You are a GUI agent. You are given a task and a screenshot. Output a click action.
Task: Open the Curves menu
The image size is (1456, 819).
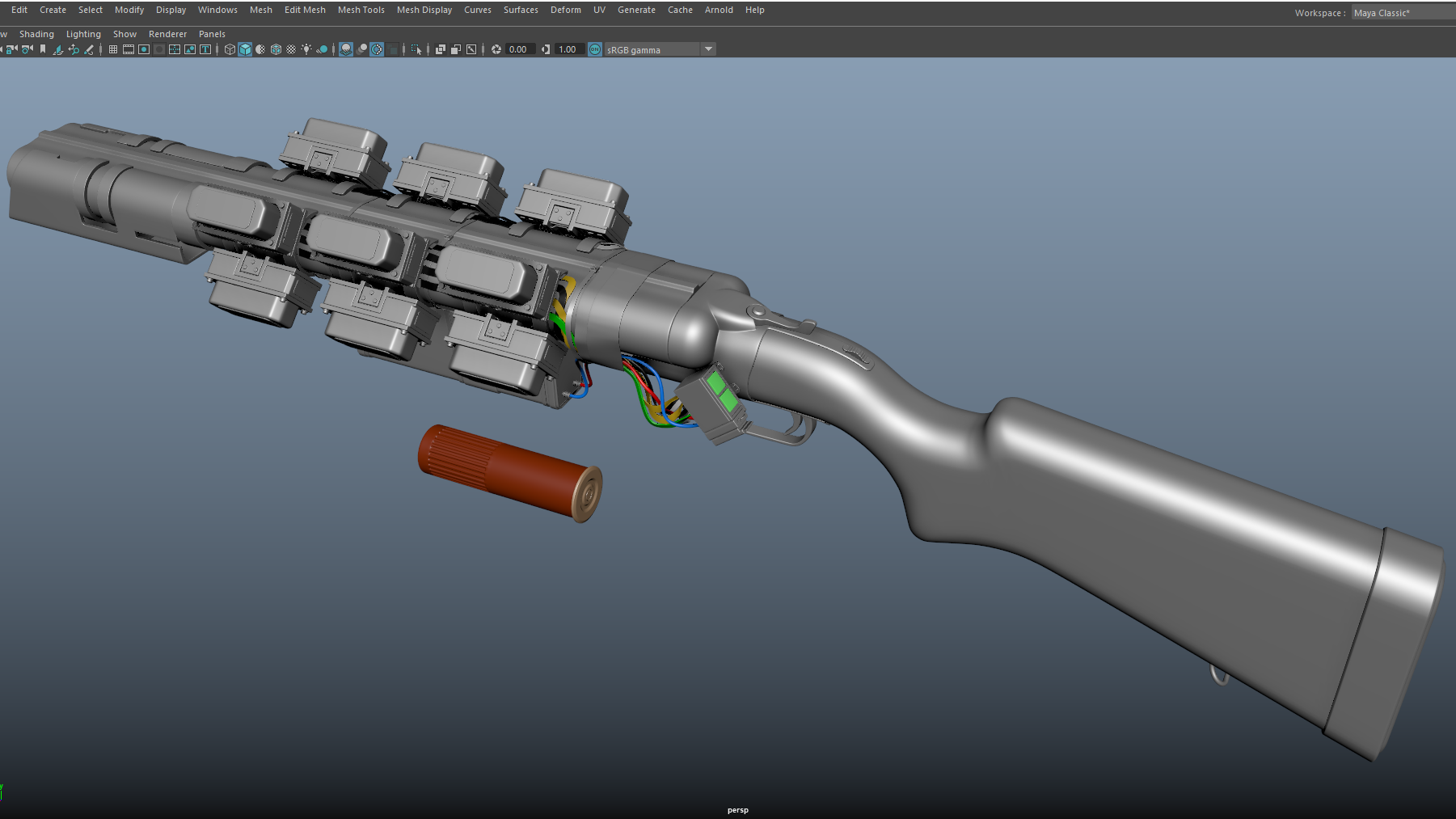coord(478,10)
